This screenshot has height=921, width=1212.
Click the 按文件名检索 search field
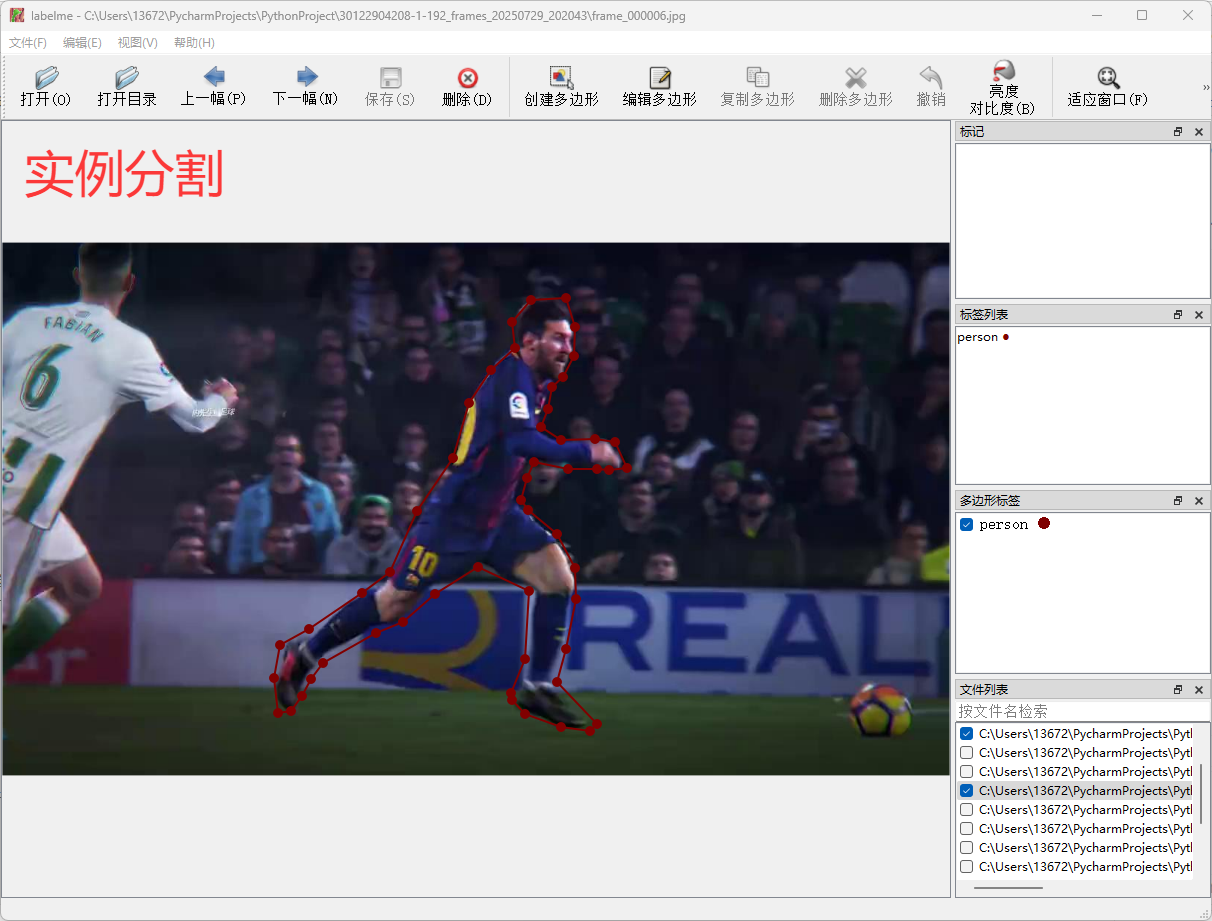1082,711
